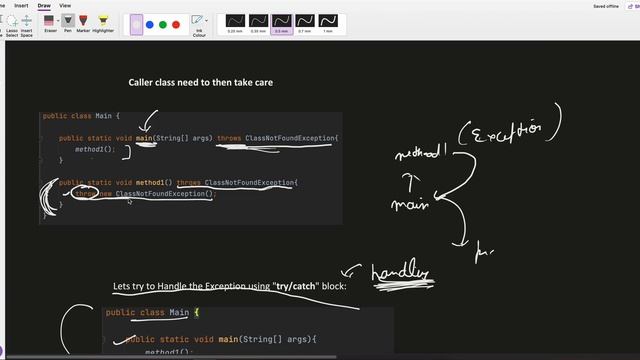
Task: Set pen thickness to 0.35 mm
Action: 258,24
